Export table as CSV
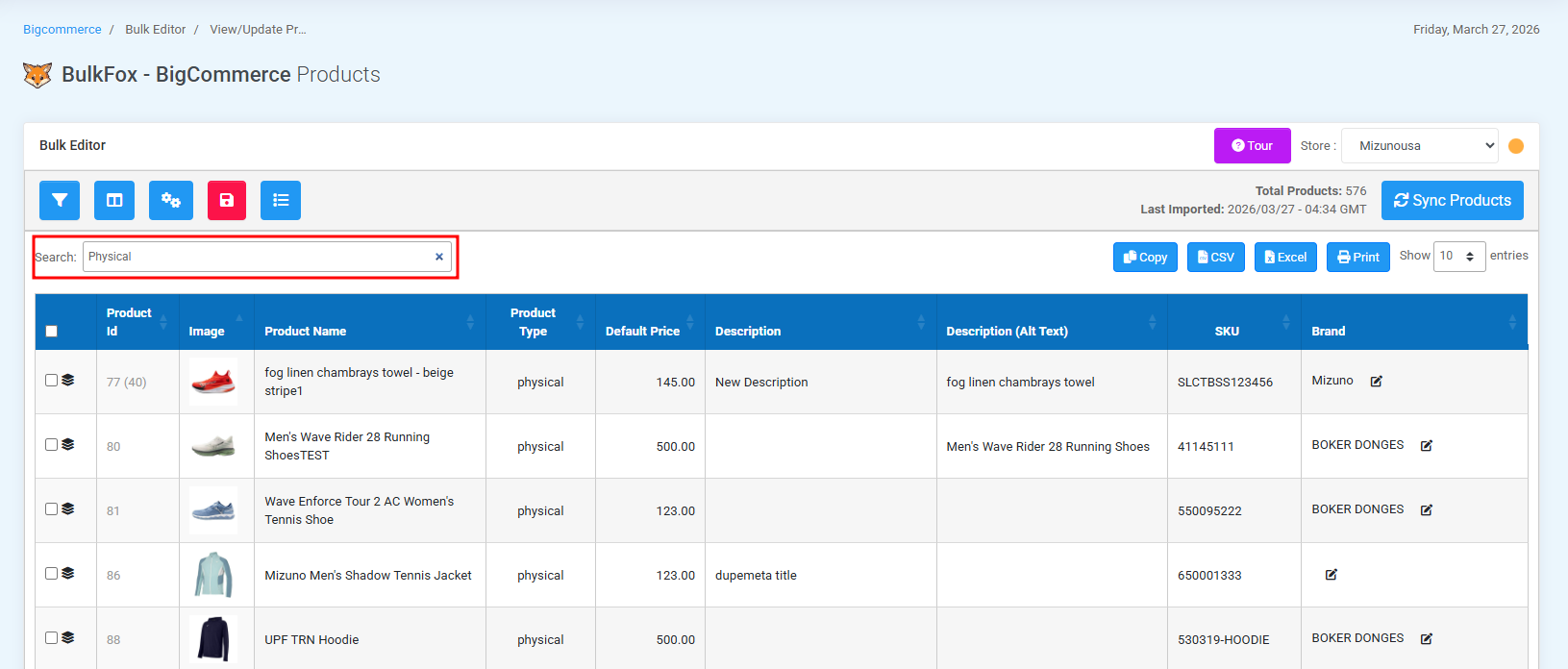The width and height of the screenshot is (1568, 669). (1216, 257)
